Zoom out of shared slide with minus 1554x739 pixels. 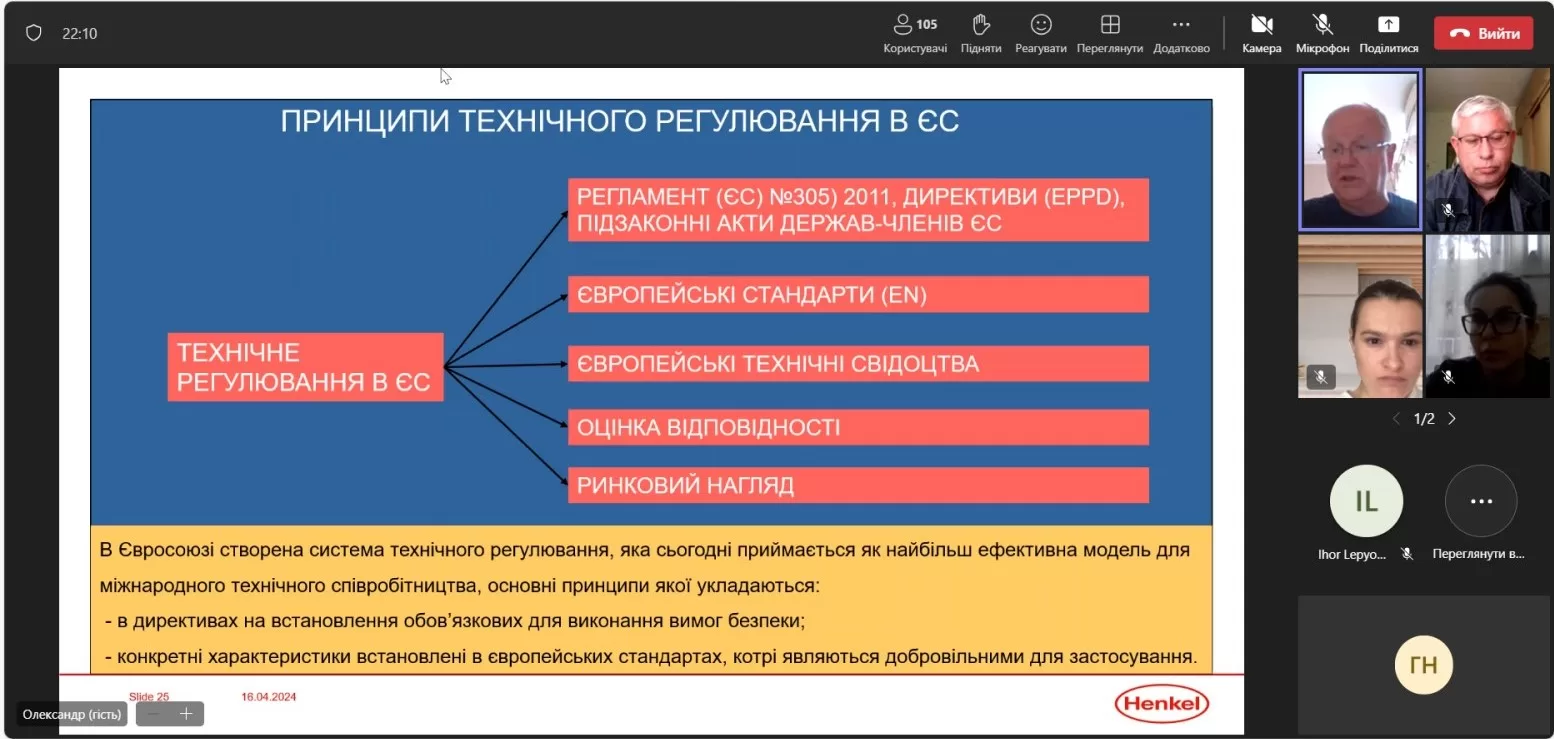(x=154, y=714)
